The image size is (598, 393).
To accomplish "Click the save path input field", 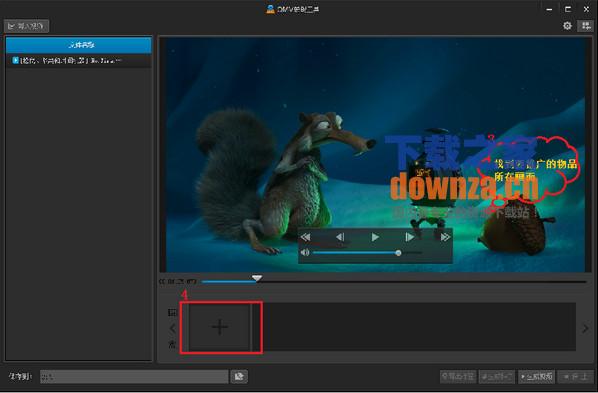I will pyautogui.click(x=134, y=377).
